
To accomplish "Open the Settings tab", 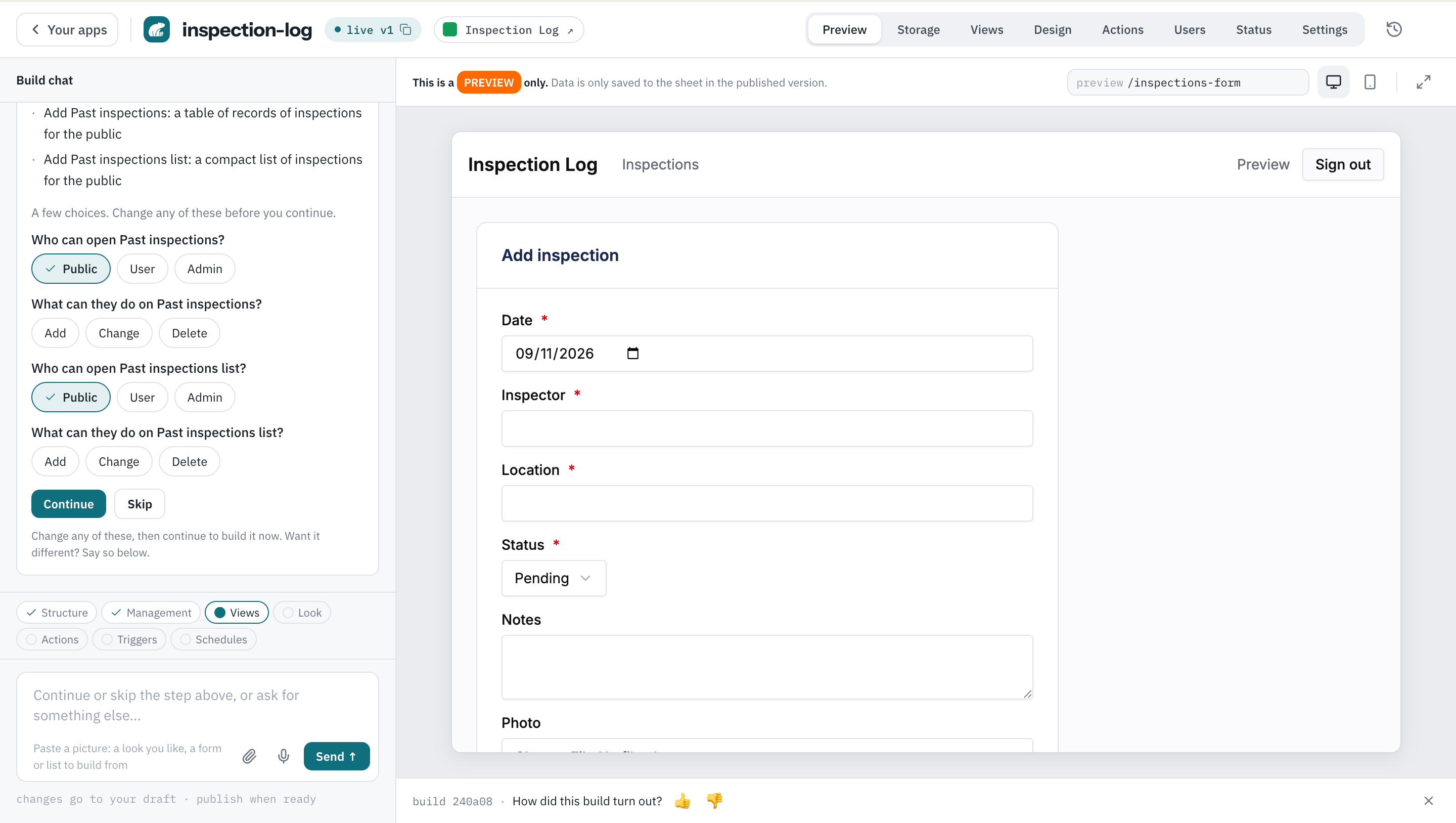I will point(1325,29).
